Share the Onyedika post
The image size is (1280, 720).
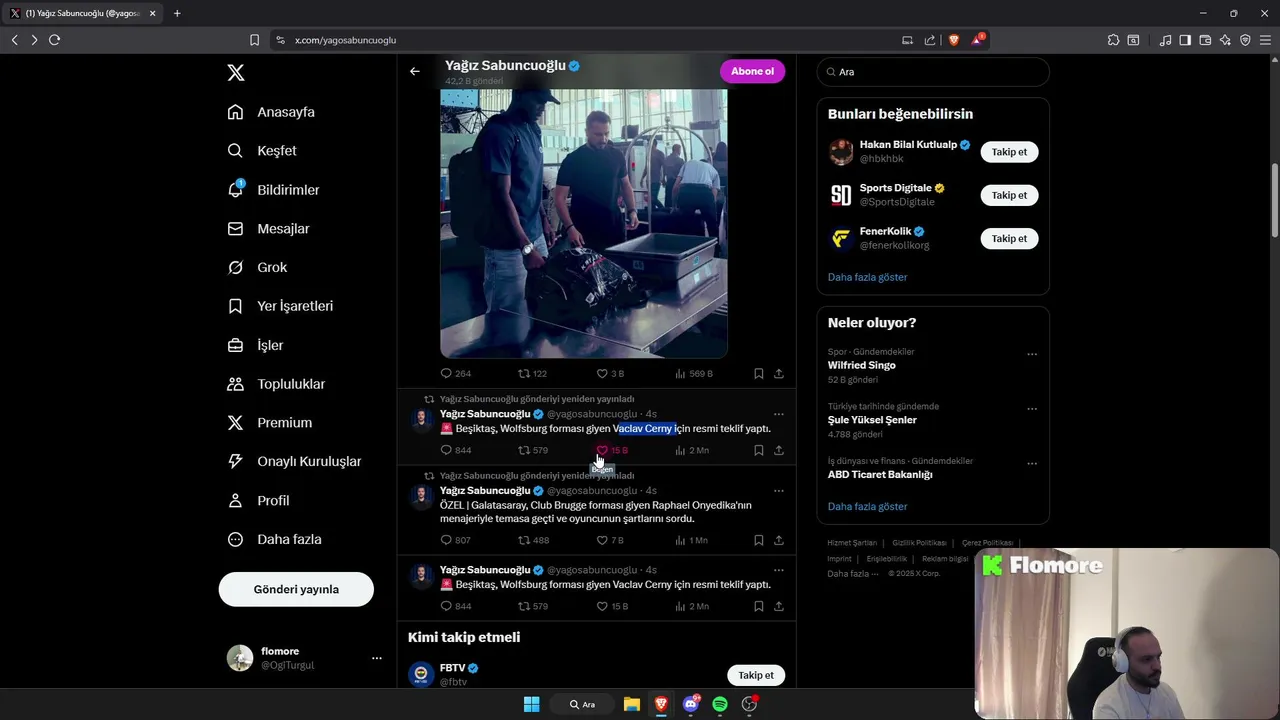coord(779,541)
